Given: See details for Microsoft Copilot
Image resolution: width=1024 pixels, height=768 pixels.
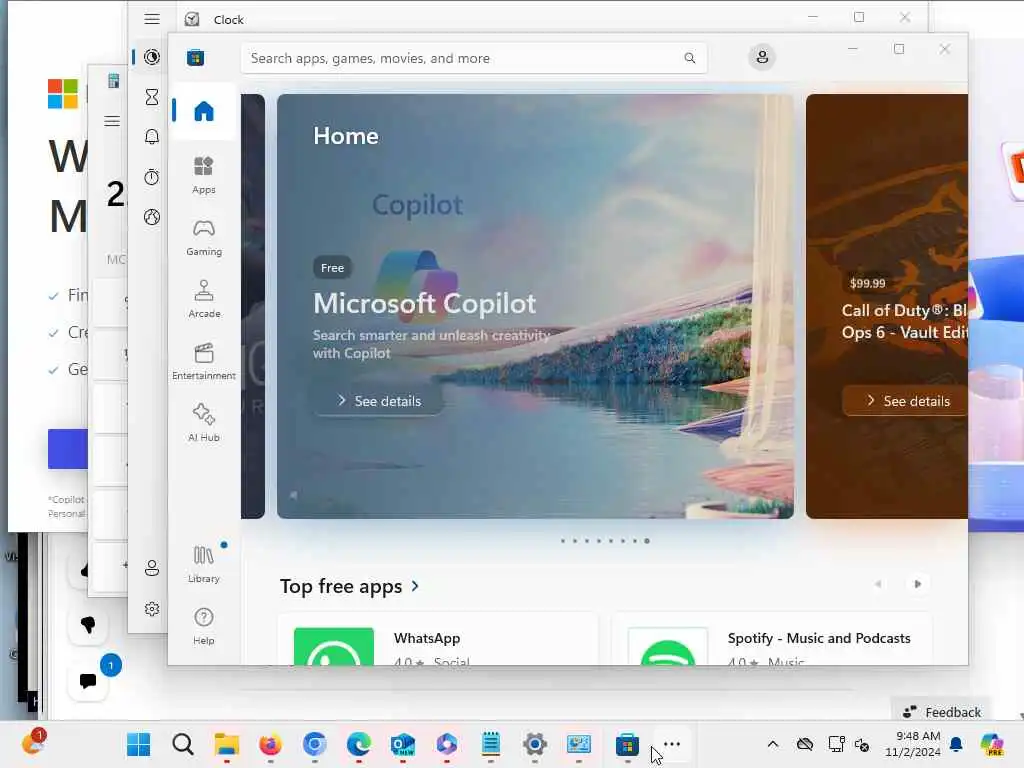Looking at the screenshot, I should [379, 401].
